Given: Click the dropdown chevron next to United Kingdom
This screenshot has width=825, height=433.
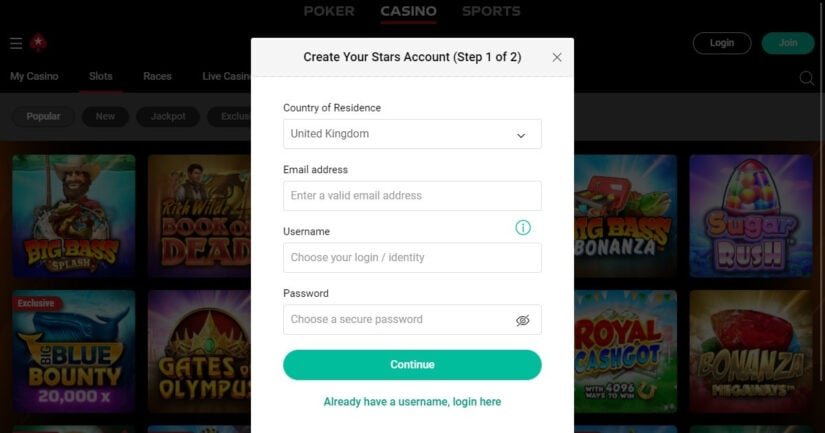Looking at the screenshot, I should pyautogui.click(x=521, y=135).
